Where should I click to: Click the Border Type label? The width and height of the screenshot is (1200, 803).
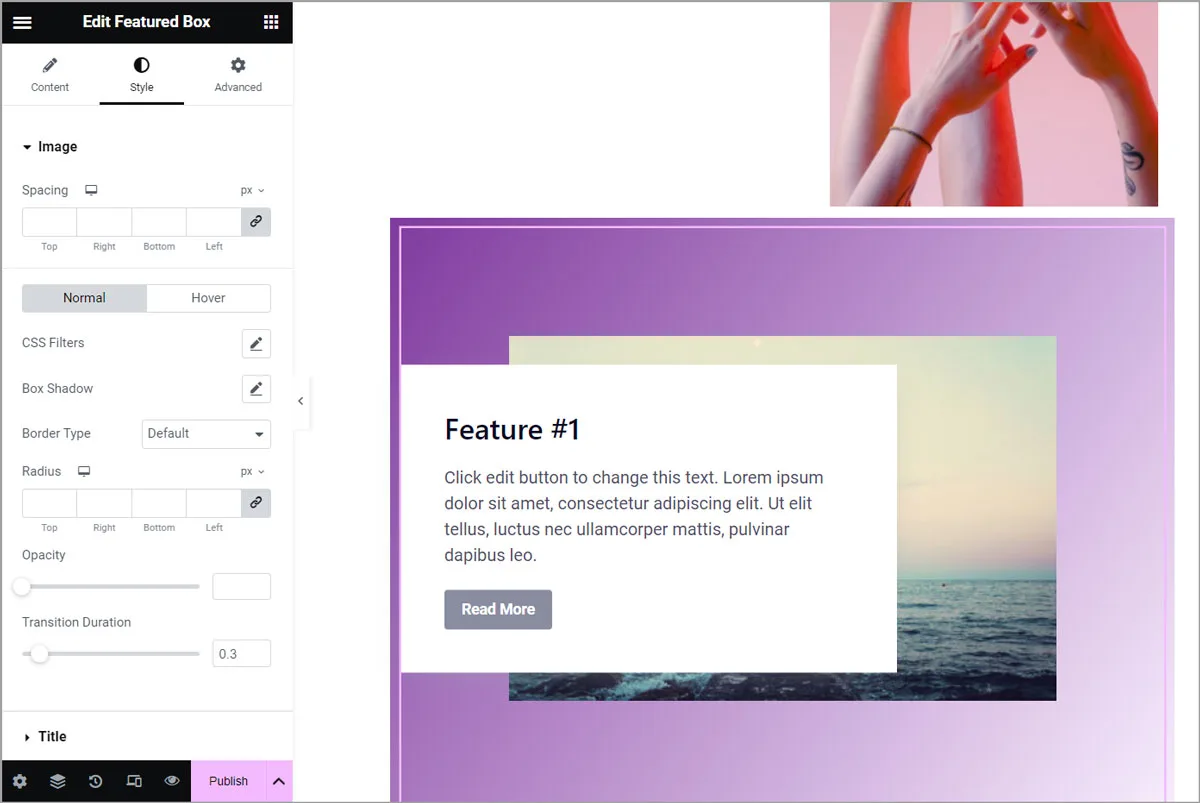(56, 434)
